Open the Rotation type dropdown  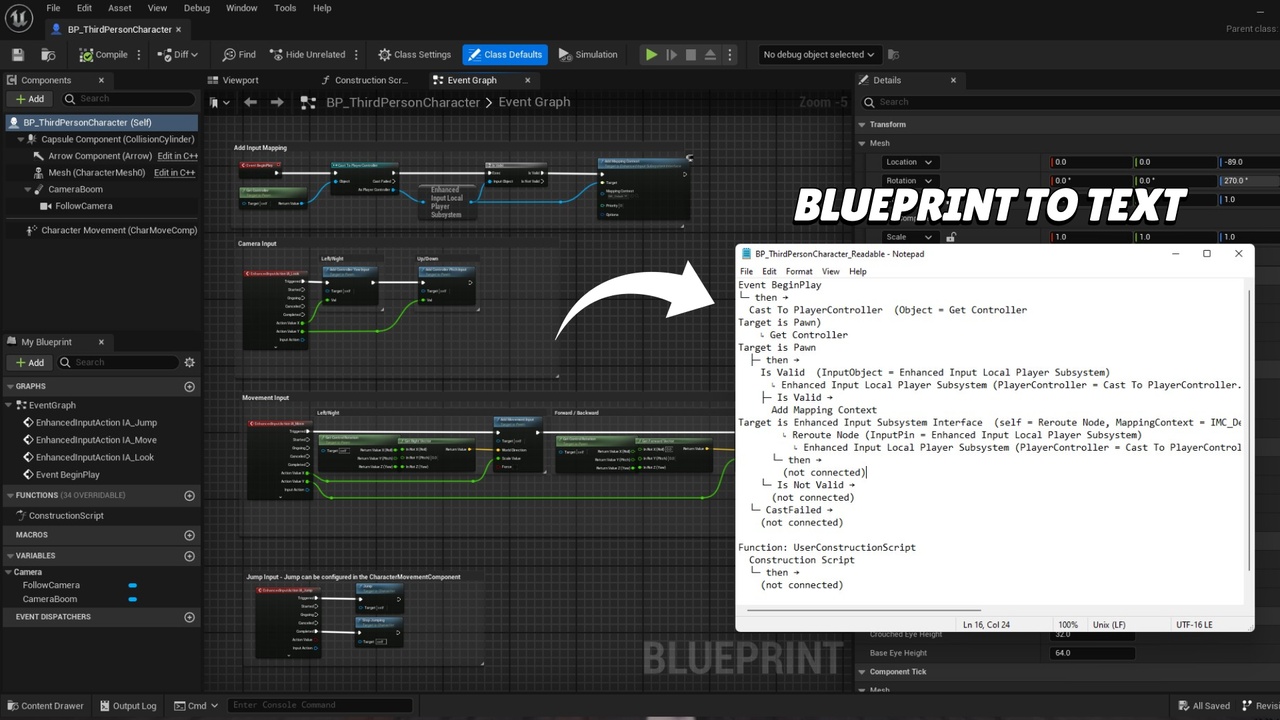(x=909, y=181)
